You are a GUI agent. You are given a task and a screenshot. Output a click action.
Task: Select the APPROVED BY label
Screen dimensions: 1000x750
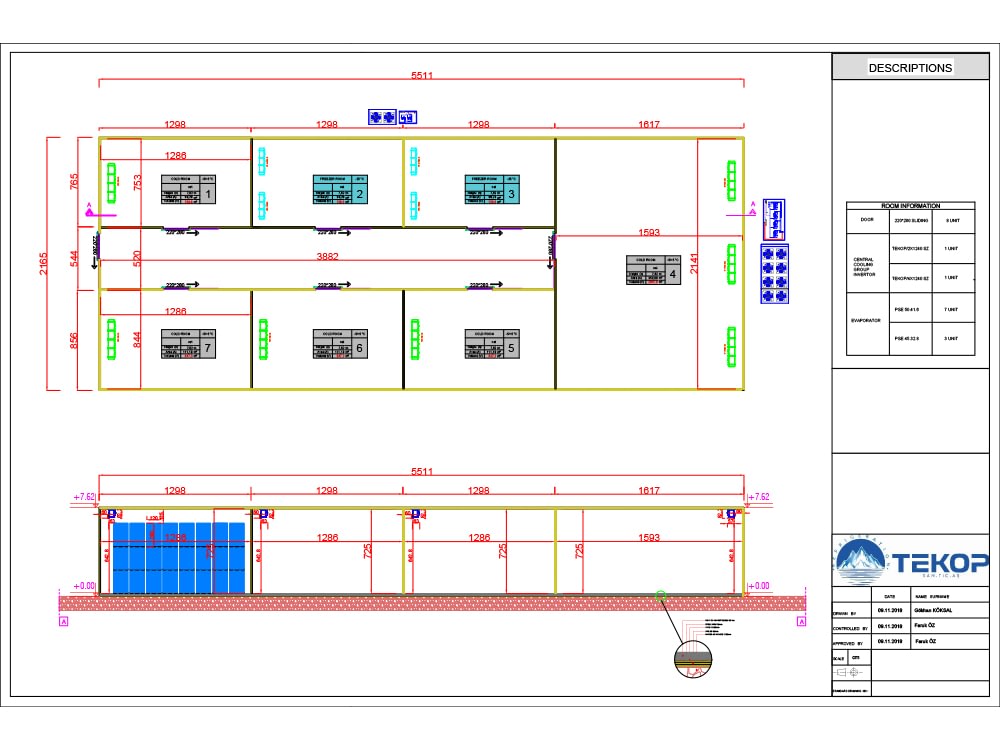pos(849,643)
